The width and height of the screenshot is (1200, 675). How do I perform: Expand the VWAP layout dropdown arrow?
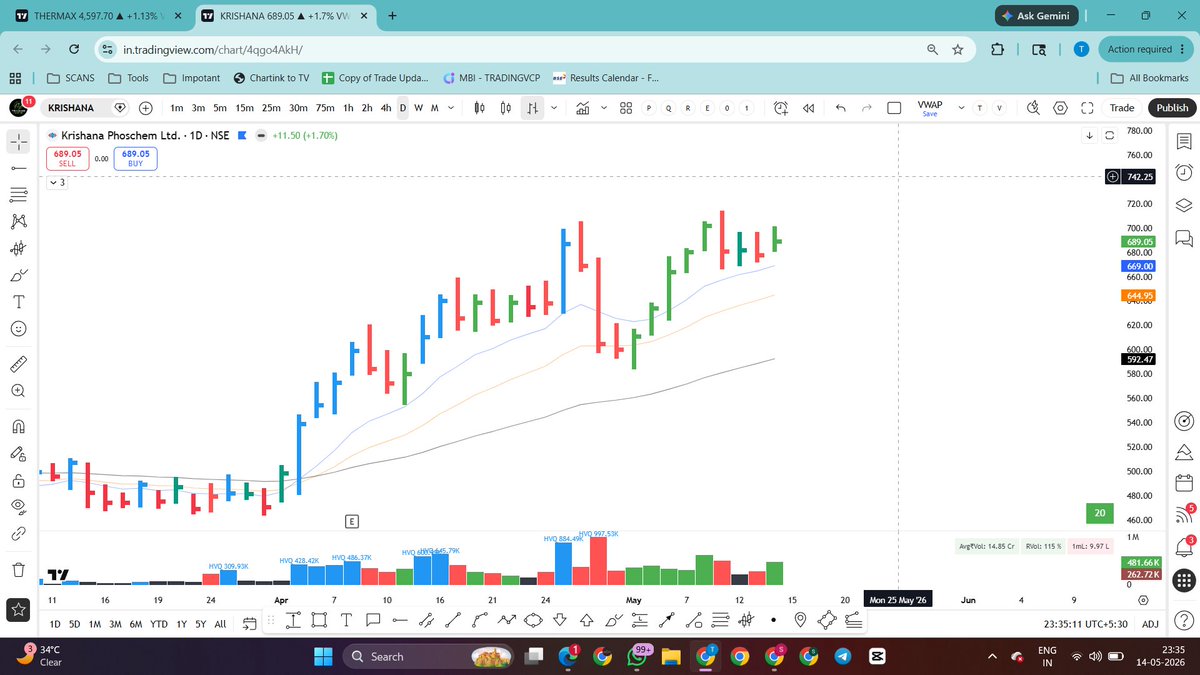[x=962, y=108]
